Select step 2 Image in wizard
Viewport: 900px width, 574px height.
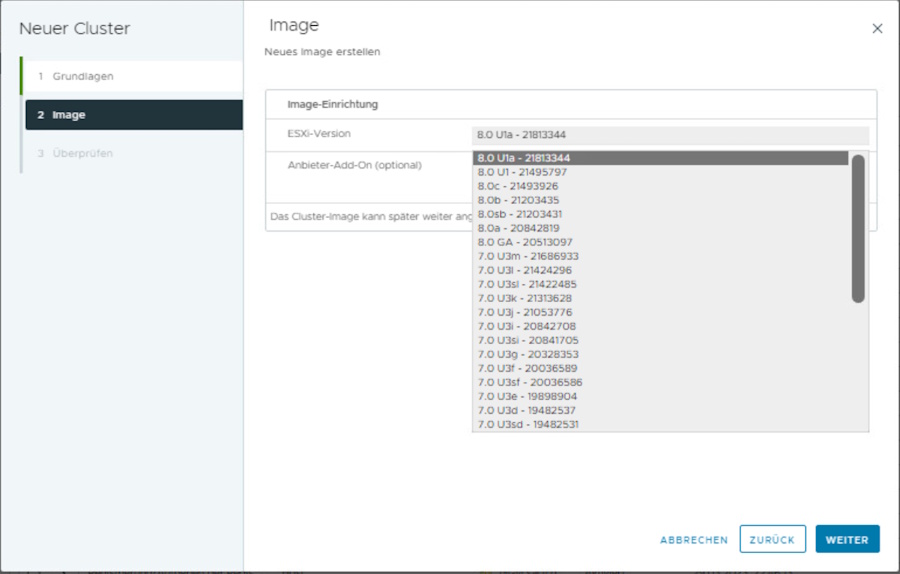pos(134,115)
